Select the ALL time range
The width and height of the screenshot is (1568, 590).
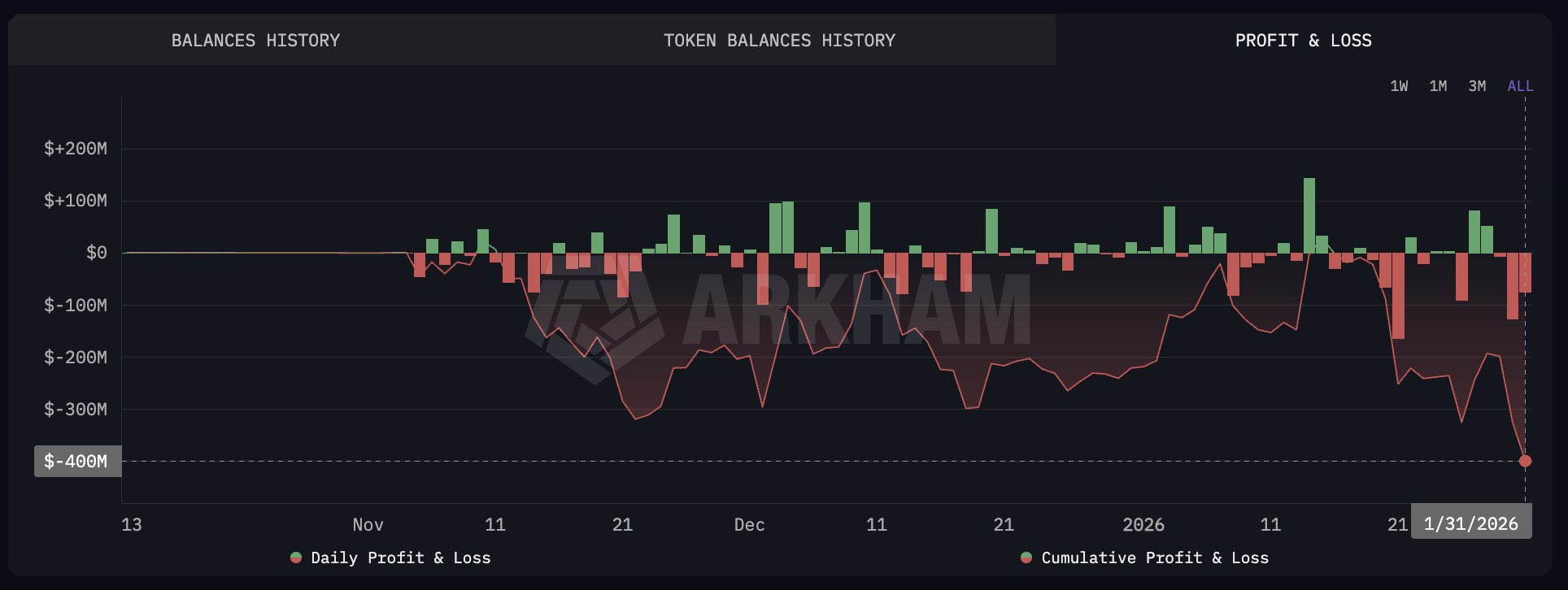click(x=1520, y=86)
